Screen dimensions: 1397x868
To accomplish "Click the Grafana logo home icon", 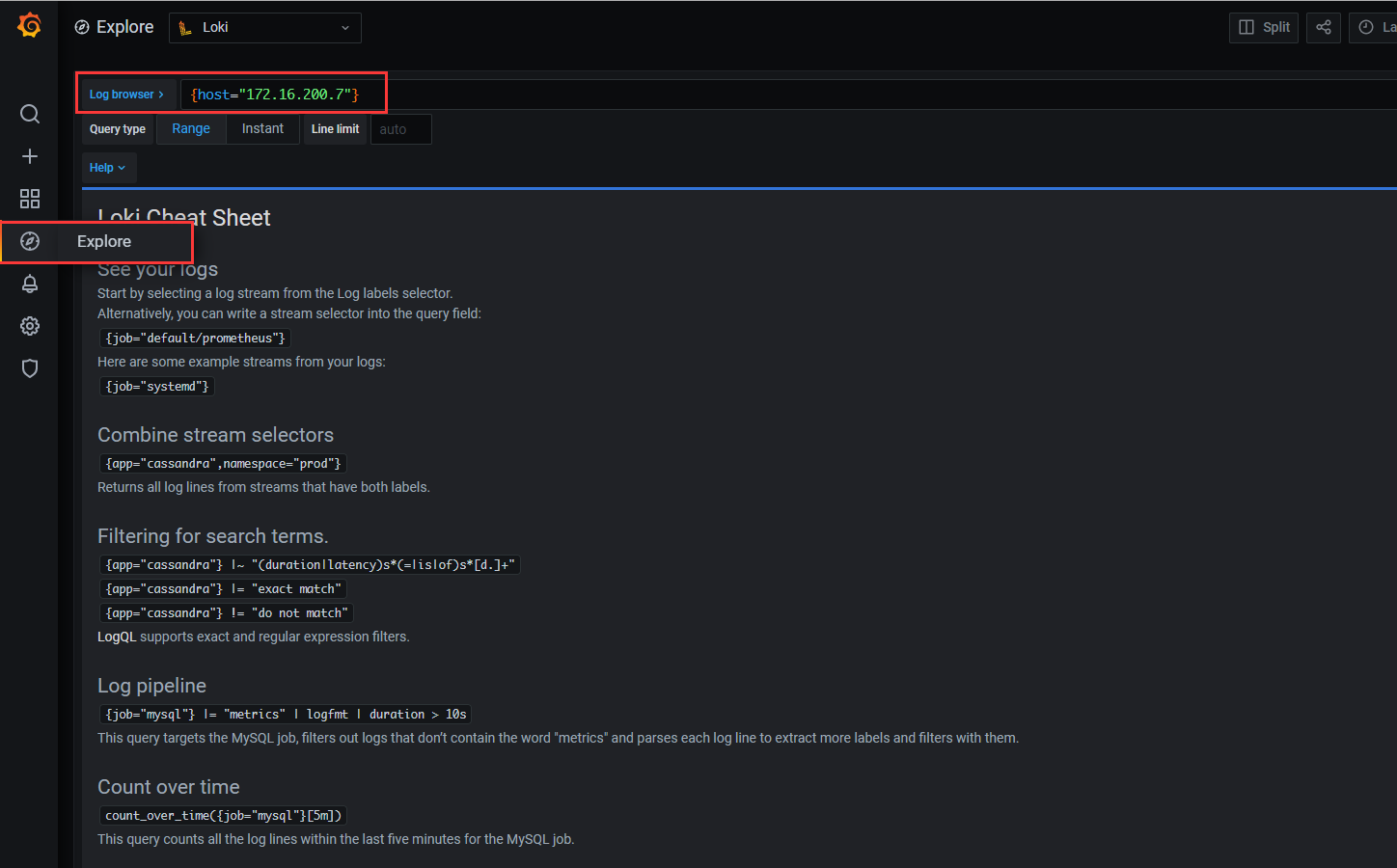I will tap(30, 26).
